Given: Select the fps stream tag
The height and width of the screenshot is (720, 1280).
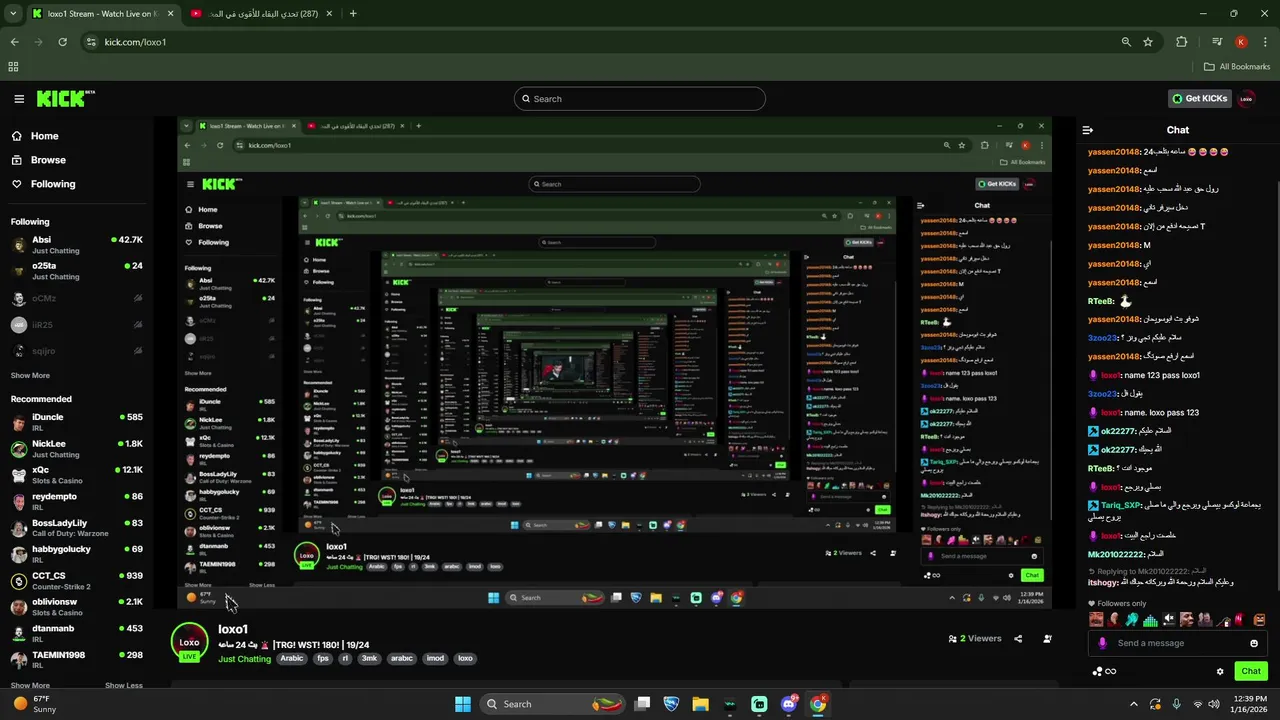Looking at the screenshot, I should pyautogui.click(x=322, y=659).
